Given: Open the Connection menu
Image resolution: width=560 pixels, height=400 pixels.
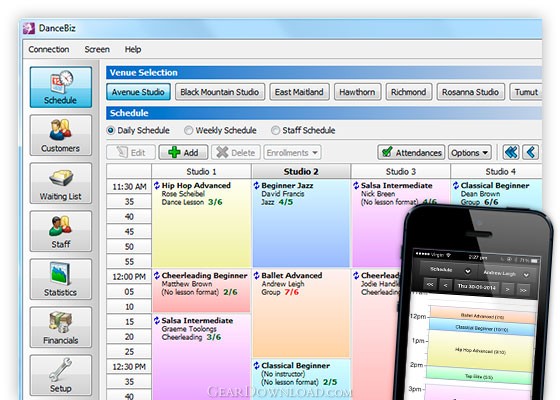Looking at the screenshot, I should pos(49,49).
